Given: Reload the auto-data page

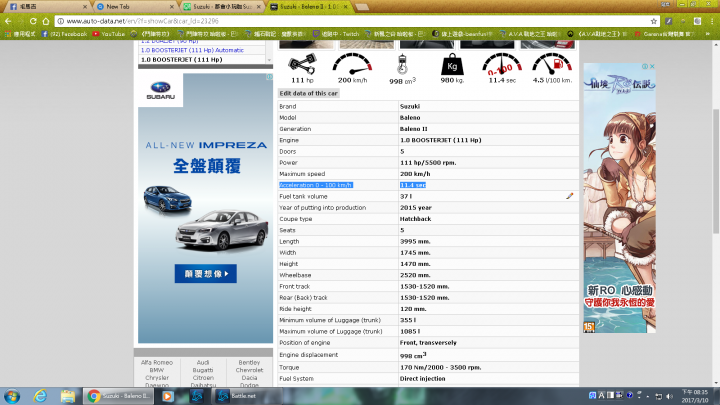Looking at the screenshot, I should [x=33, y=21].
